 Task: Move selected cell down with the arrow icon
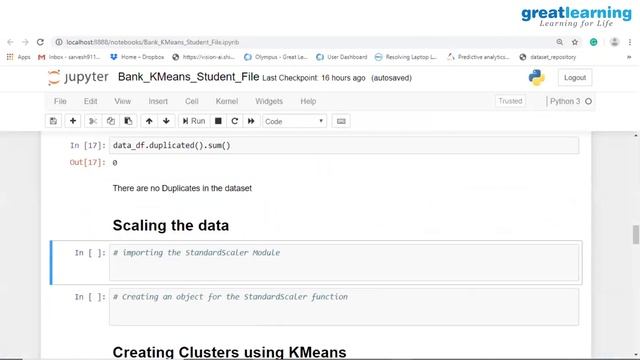166,121
